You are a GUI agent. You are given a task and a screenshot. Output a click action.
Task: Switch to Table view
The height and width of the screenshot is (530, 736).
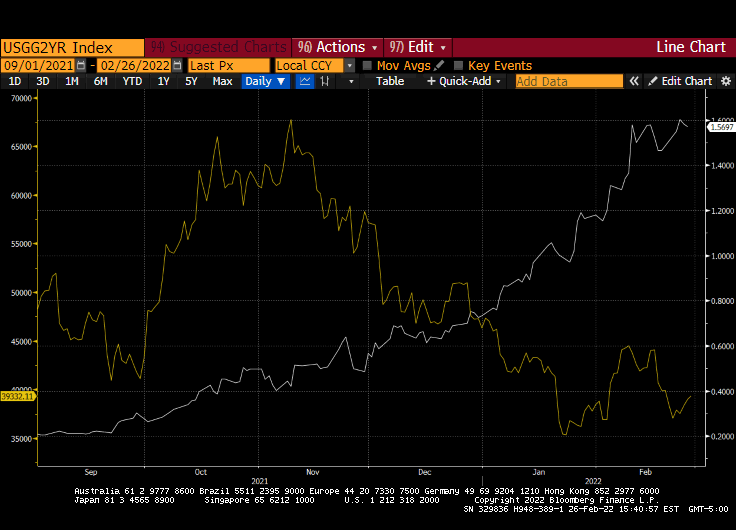390,81
